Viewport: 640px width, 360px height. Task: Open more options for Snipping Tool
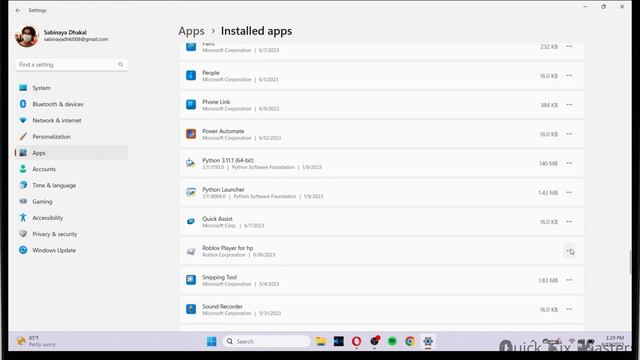[569, 280]
